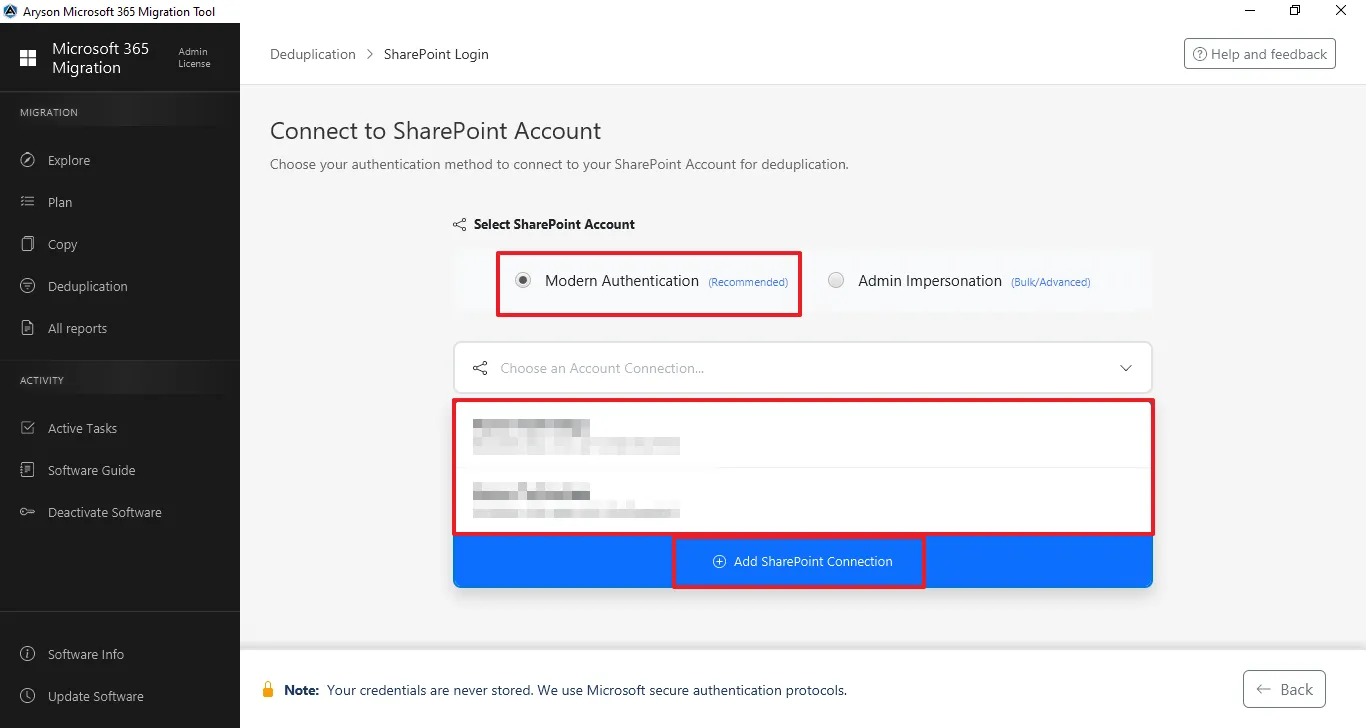Click the Active Tasks checkbox icon
The height and width of the screenshot is (728, 1366).
click(x=28, y=428)
